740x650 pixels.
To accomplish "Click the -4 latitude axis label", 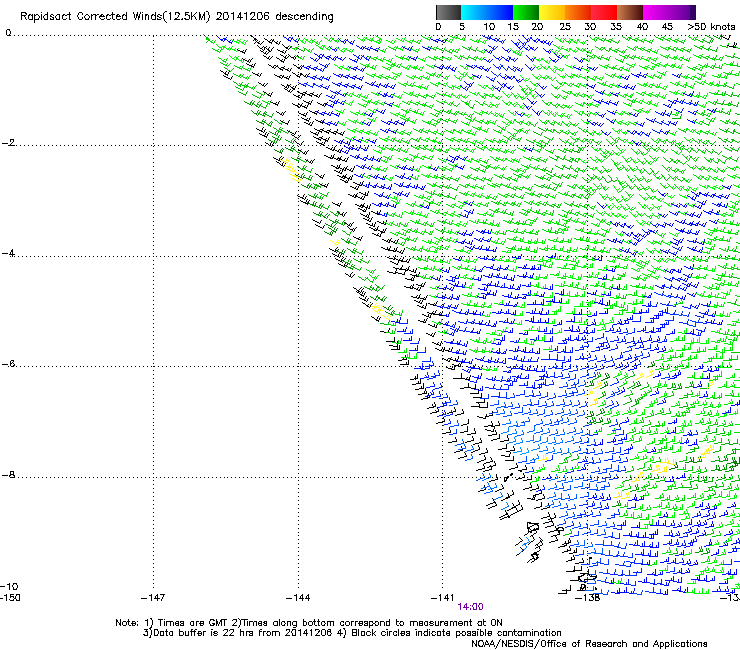I will point(8,253).
